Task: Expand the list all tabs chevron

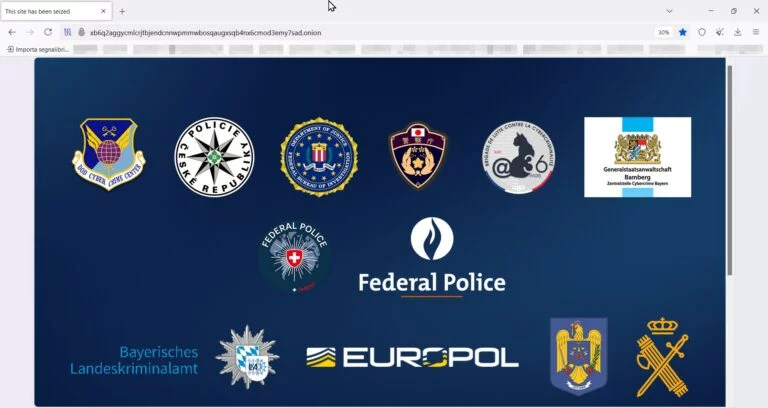Action: [670, 11]
